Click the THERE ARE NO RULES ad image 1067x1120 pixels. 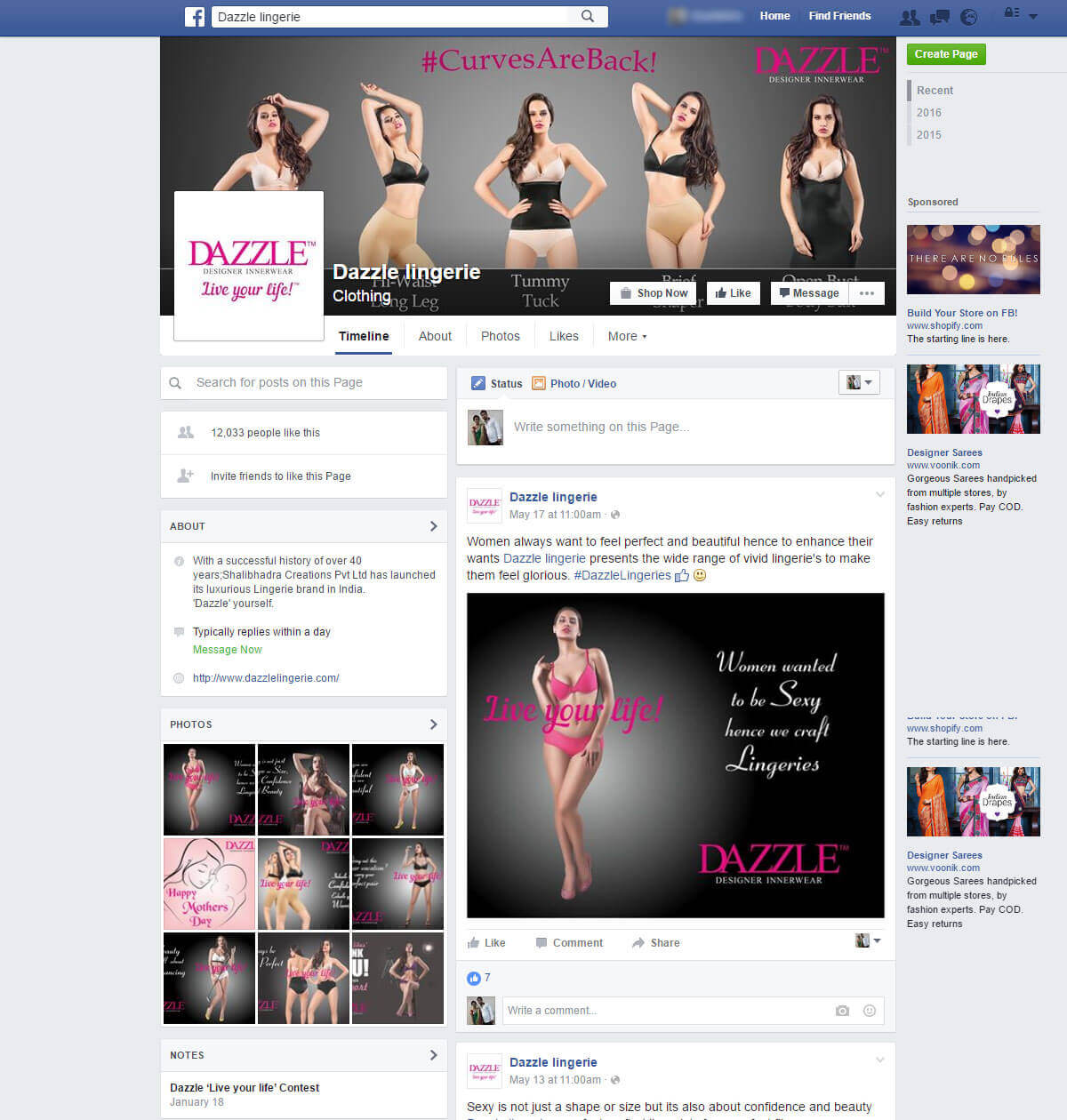coord(974,260)
